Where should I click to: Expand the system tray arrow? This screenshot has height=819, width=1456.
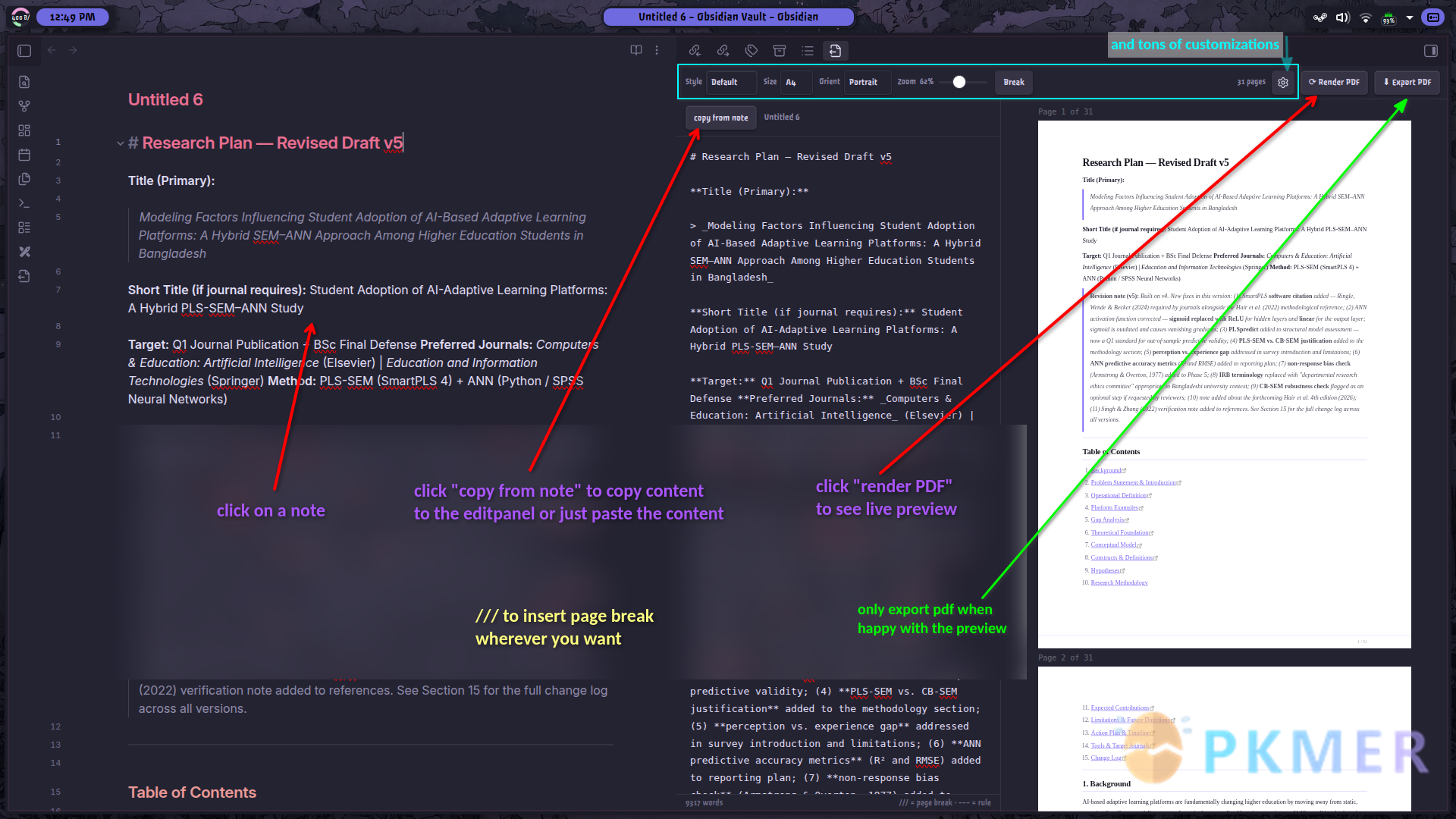1410,17
